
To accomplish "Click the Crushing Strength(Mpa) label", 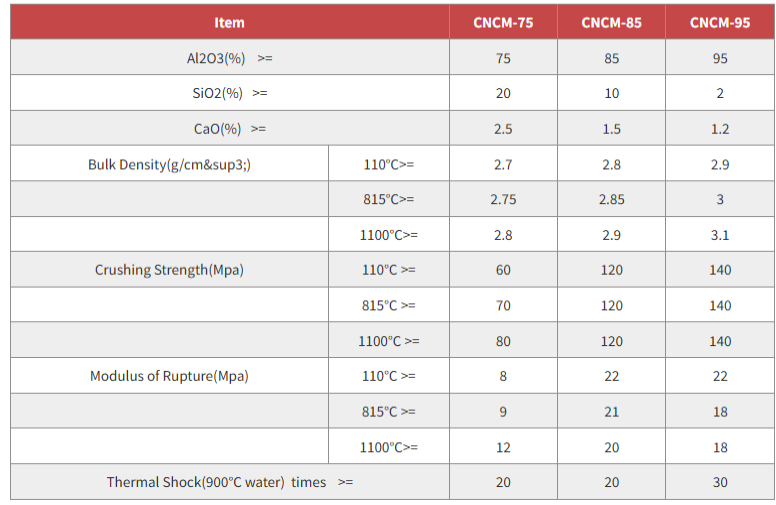I will coord(169,270).
